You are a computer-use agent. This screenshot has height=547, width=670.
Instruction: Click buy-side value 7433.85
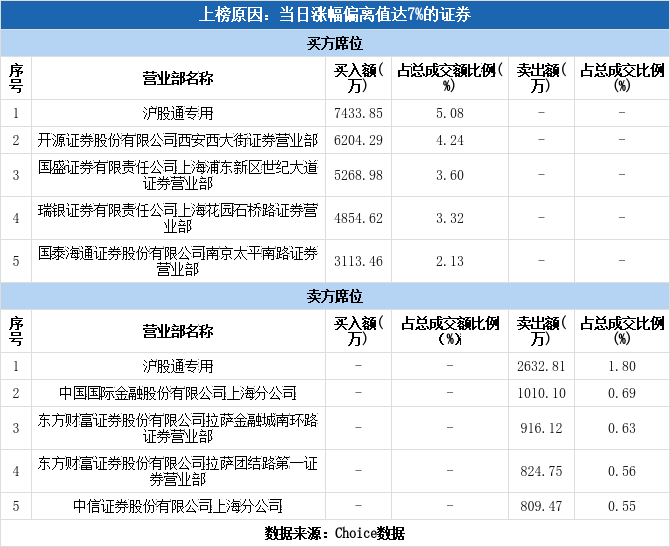(x=359, y=113)
